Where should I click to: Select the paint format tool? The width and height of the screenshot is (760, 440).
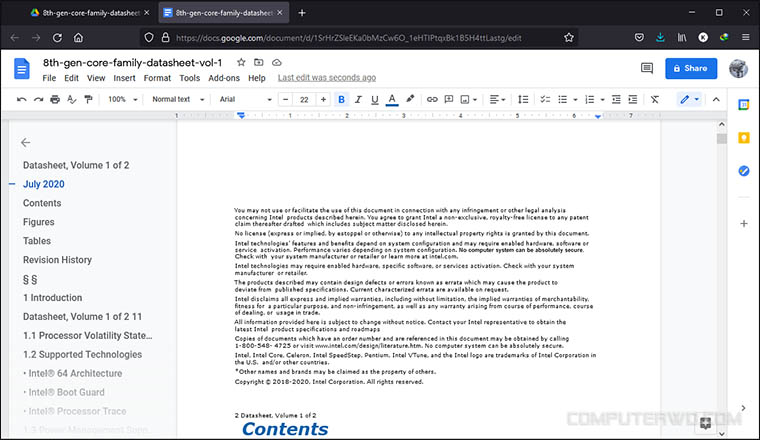pyautogui.click(x=88, y=99)
